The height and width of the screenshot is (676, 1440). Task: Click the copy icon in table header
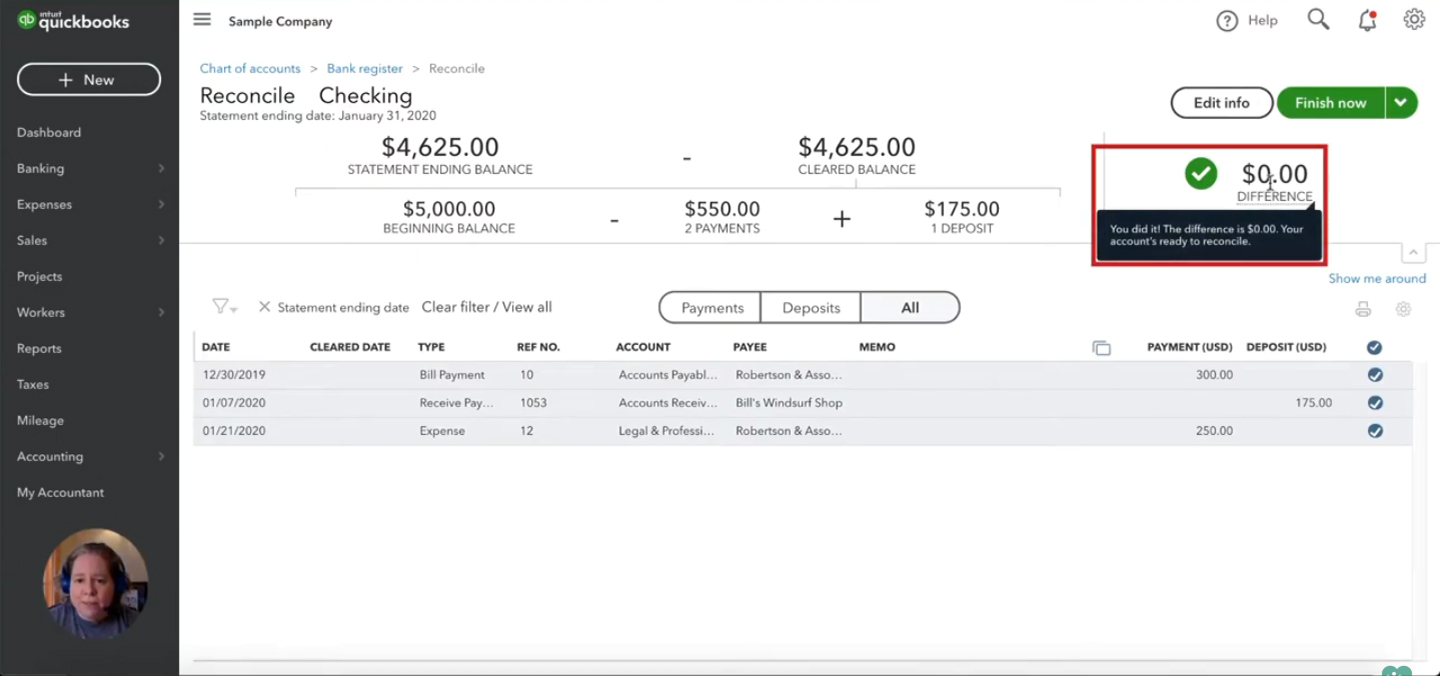[x=1101, y=348]
